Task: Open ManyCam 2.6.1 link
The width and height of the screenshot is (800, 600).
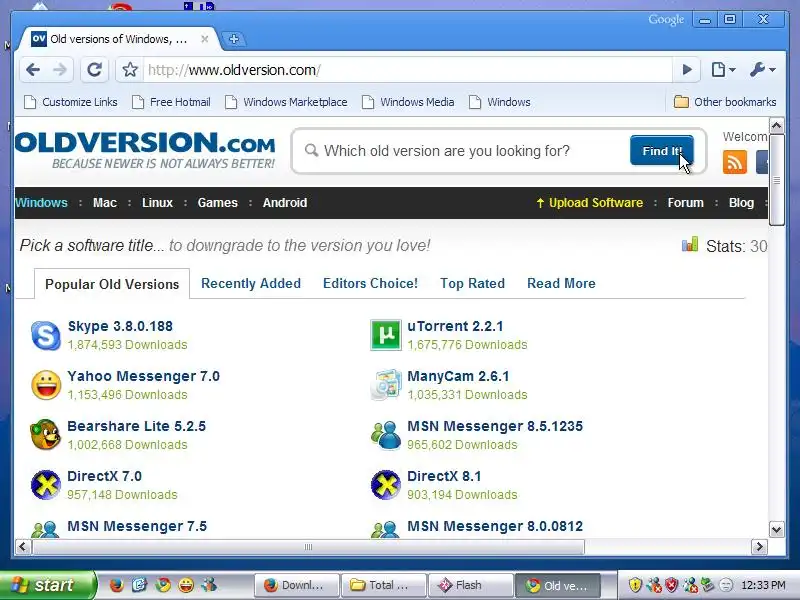Action: pyautogui.click(x=458, y=376)
